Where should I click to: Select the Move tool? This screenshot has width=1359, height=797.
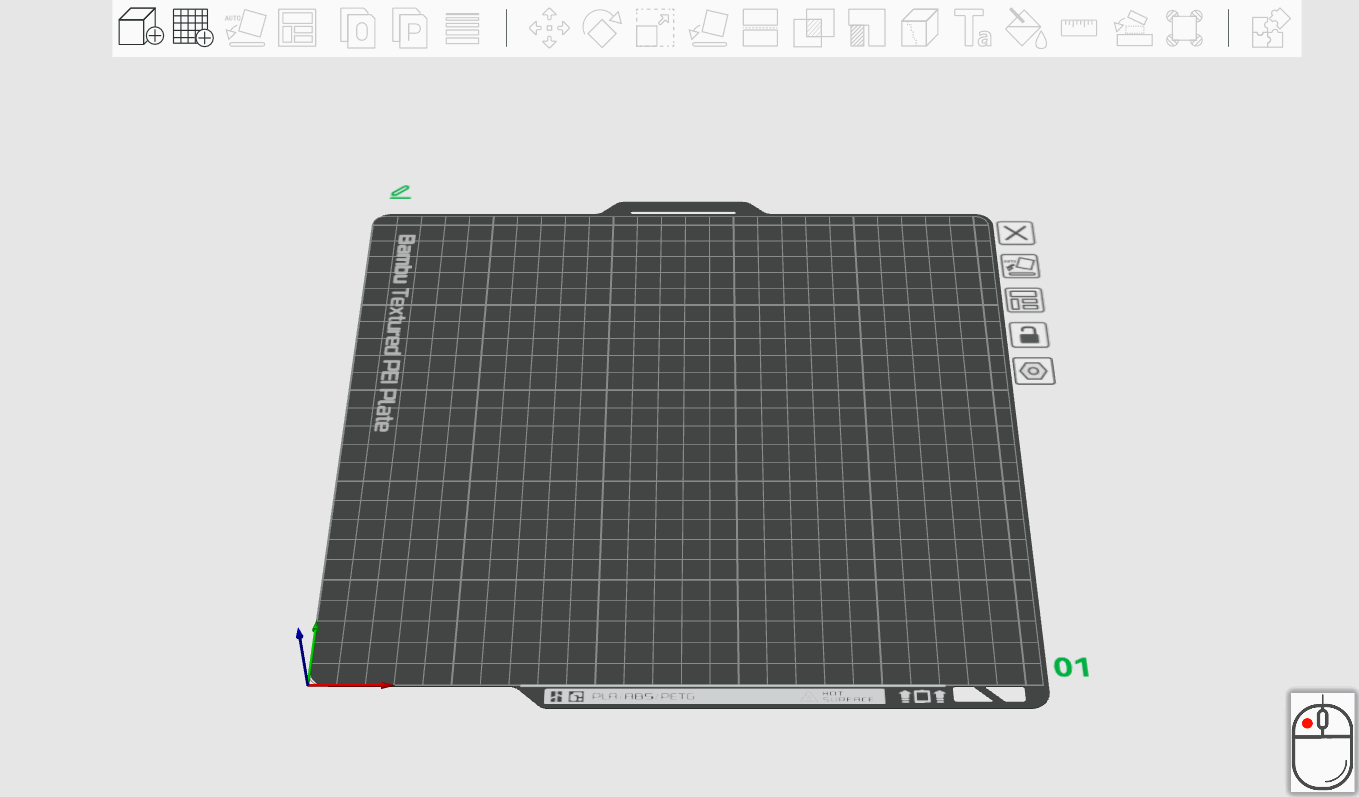pyautogui.click(x=549, y=28)
